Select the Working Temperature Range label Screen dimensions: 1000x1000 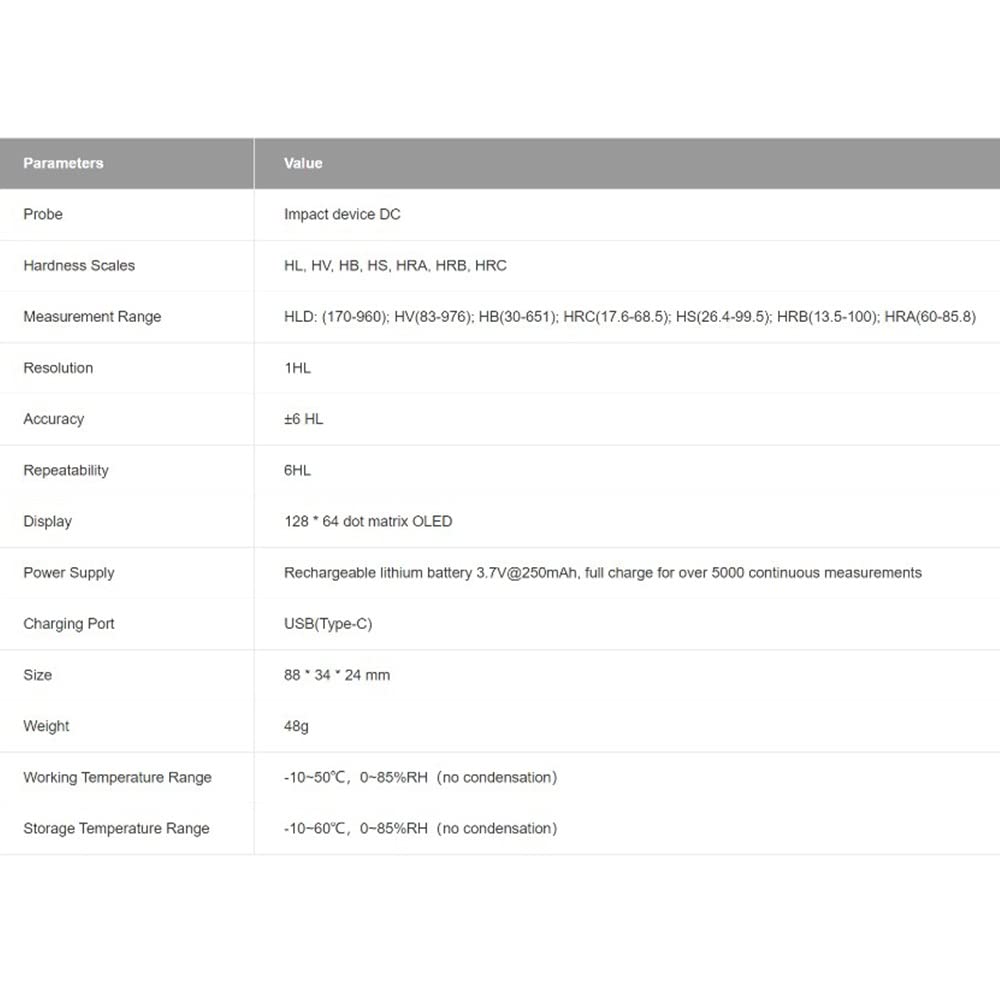[x=117, y=777]
